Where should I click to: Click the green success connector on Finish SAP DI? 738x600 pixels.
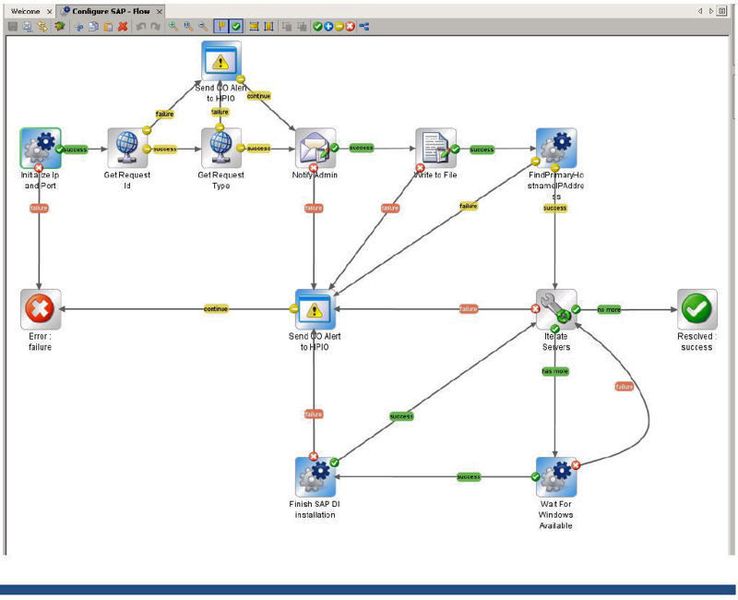click(x=334, y=463)
